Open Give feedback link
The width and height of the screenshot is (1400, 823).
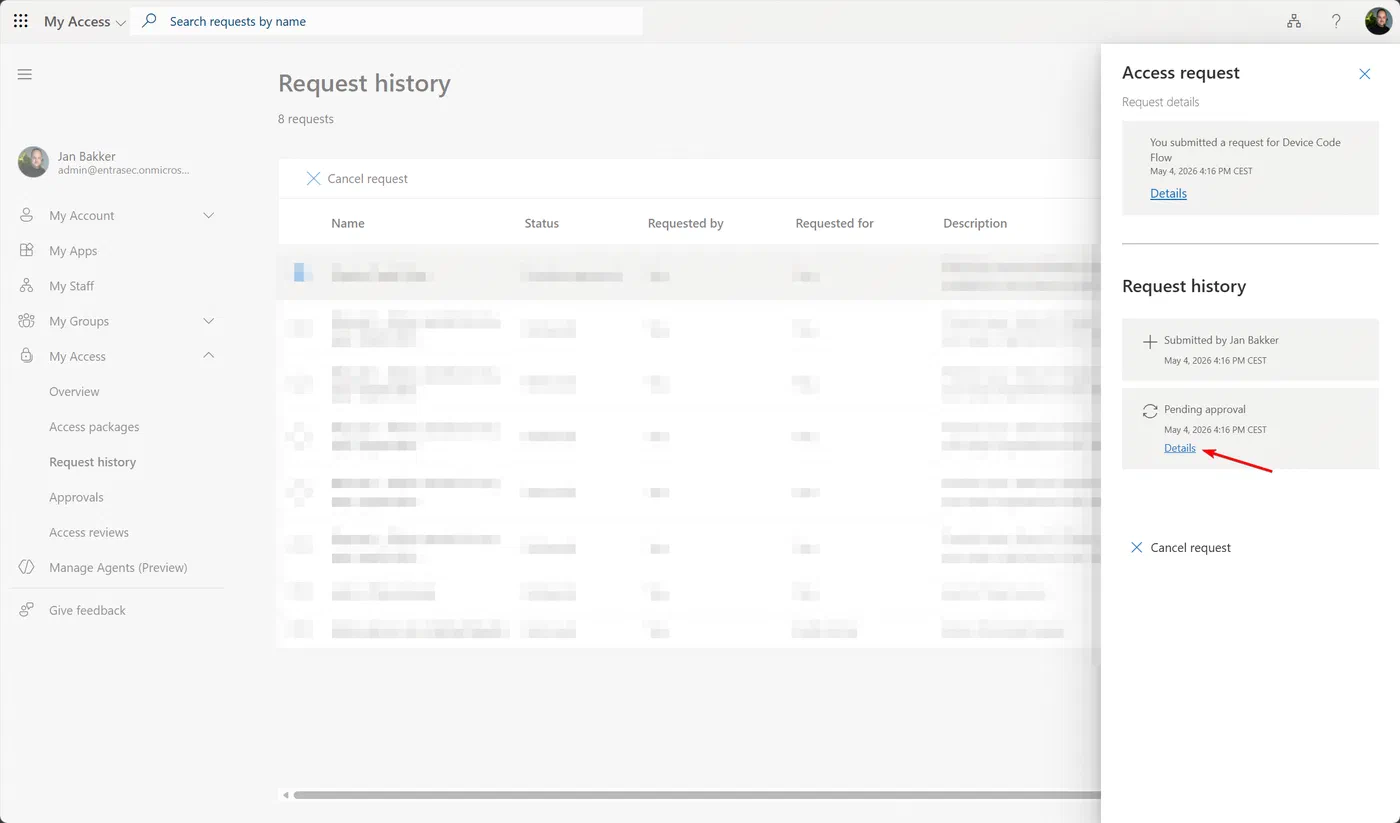[x=87, y=610]
